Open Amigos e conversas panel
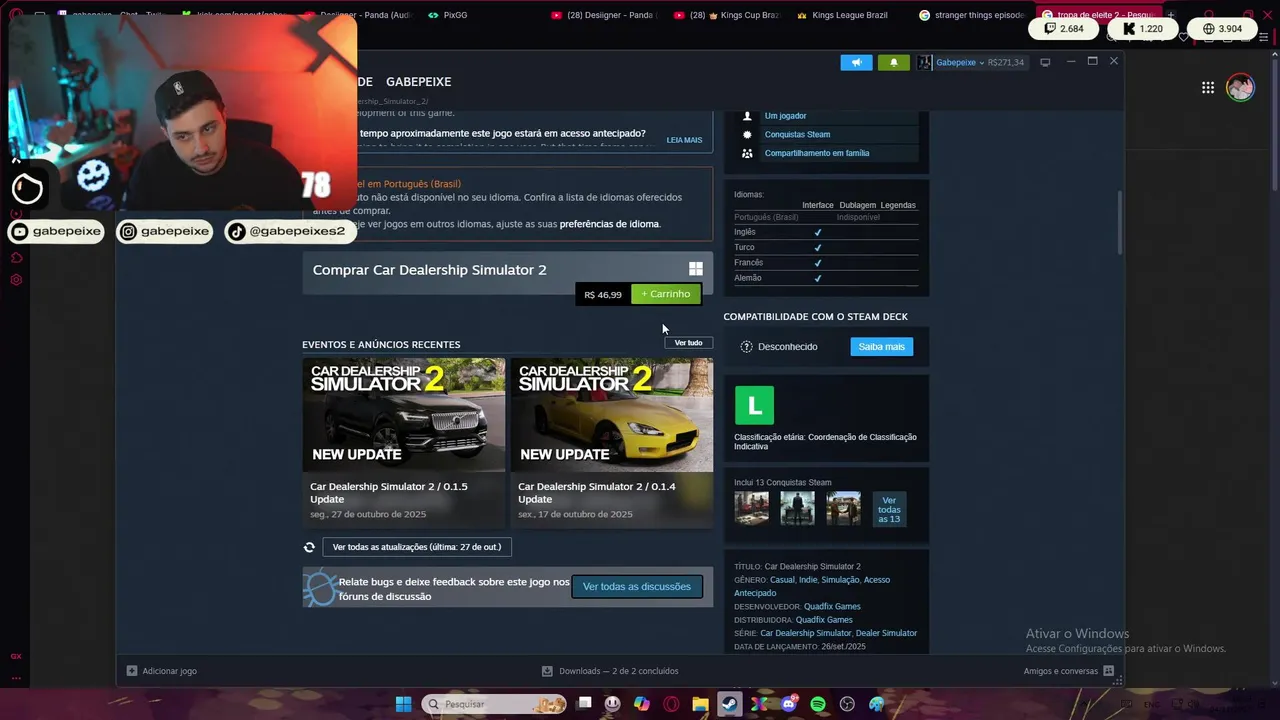 [1070, 671]
